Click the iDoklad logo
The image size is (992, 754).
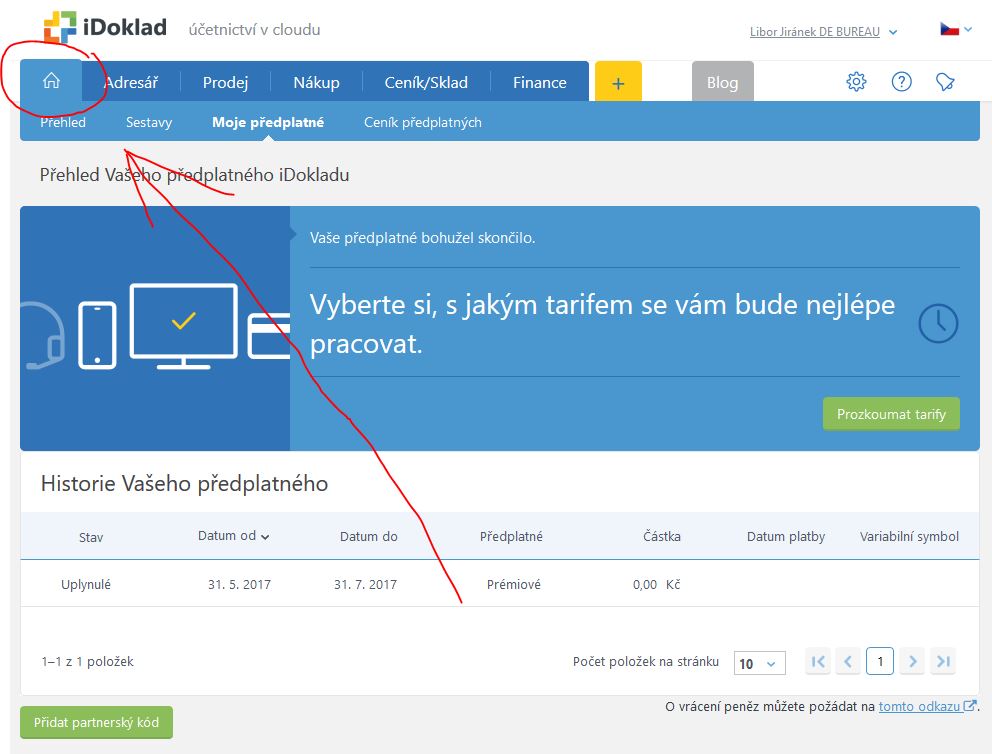point(106,29)
